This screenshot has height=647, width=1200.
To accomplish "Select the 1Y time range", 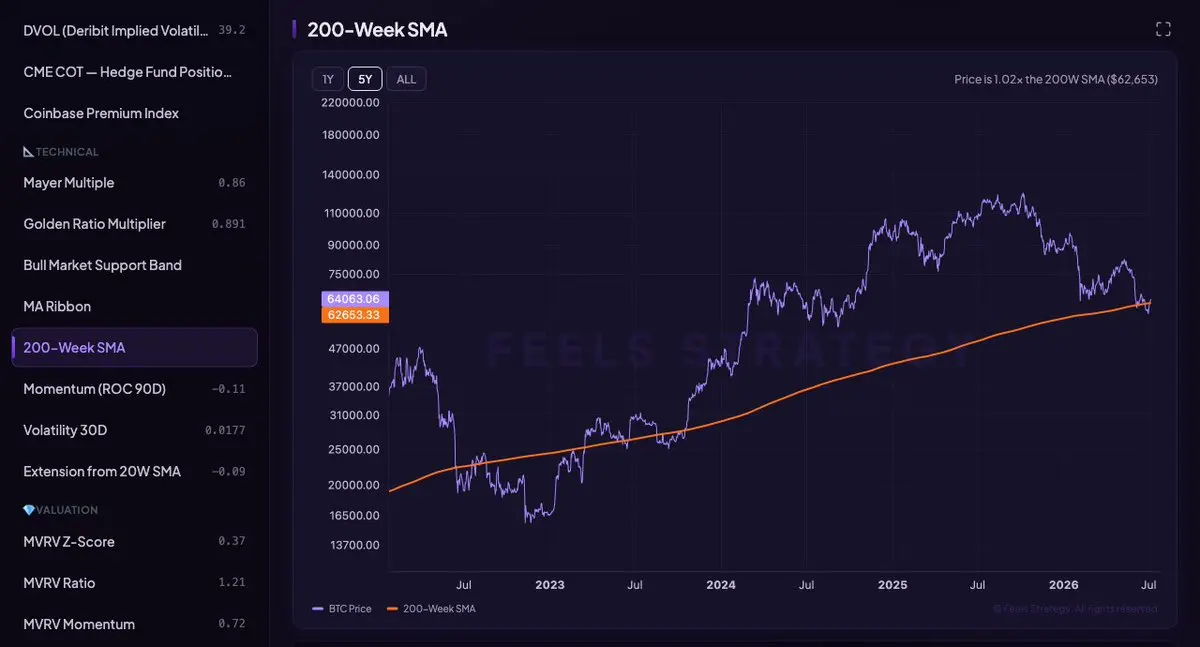I will [327, 79].
